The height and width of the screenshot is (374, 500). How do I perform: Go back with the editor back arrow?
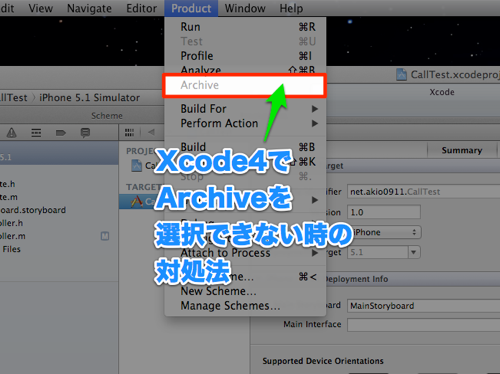click(151, 132)
